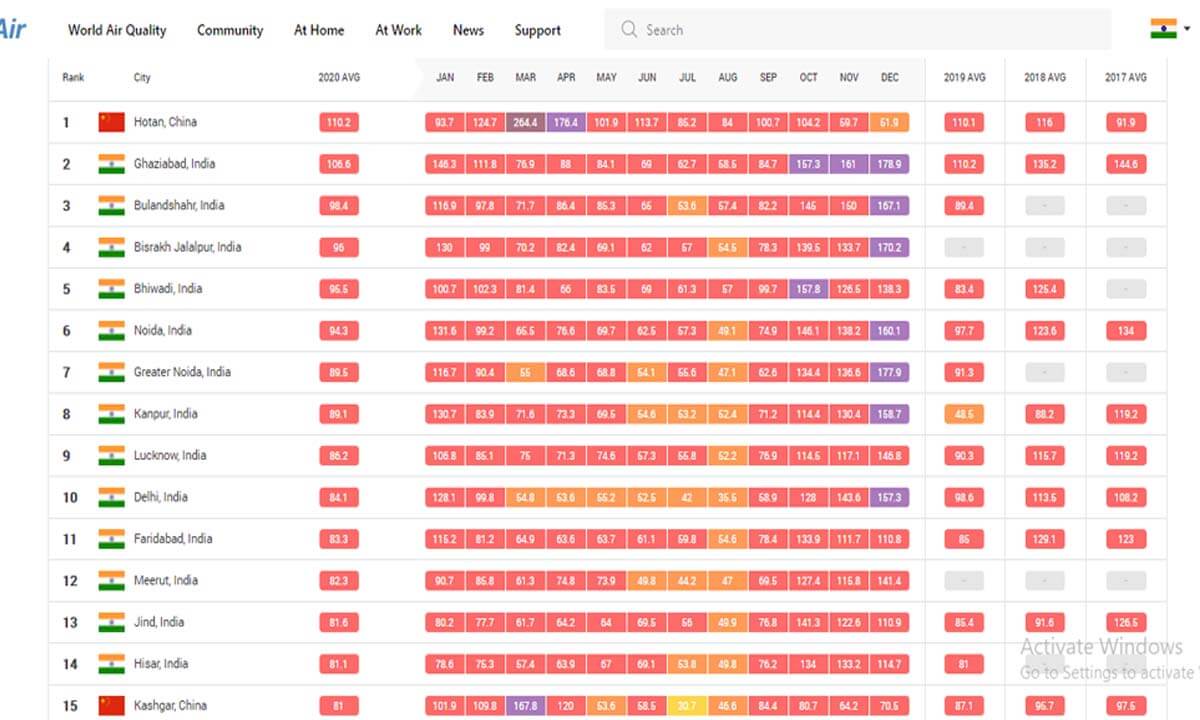Image resolution: width=1200 pixels, height=720 pixels.
Task: Click the India flag beside Delhi
Action: (111, 497)
